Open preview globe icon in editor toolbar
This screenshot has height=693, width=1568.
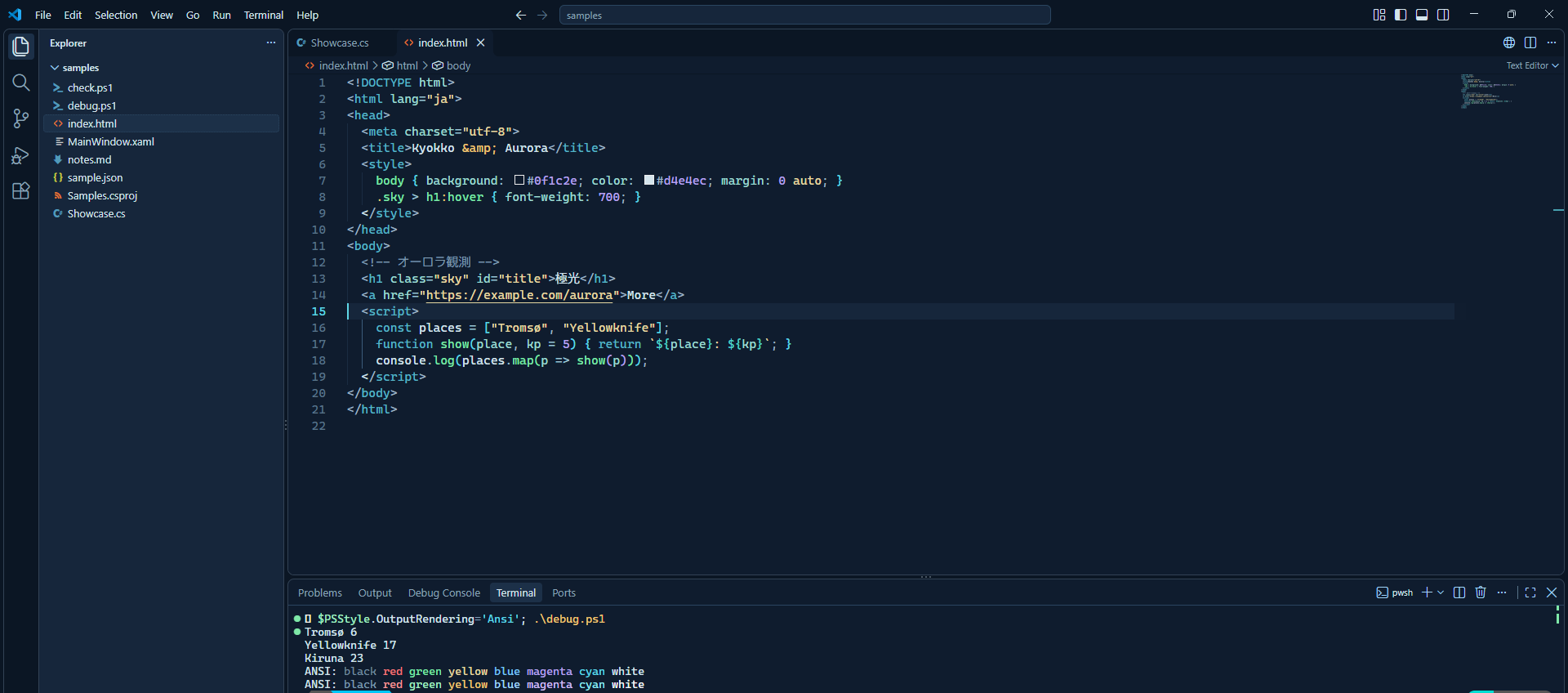(x=1509, y=42)
